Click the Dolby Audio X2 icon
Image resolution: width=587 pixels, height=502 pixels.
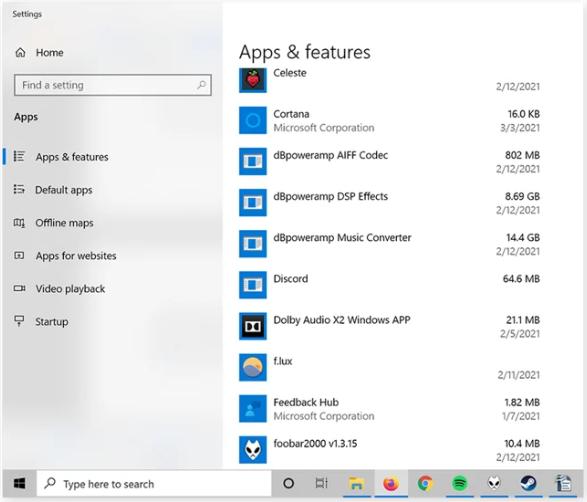pos(253,326)
